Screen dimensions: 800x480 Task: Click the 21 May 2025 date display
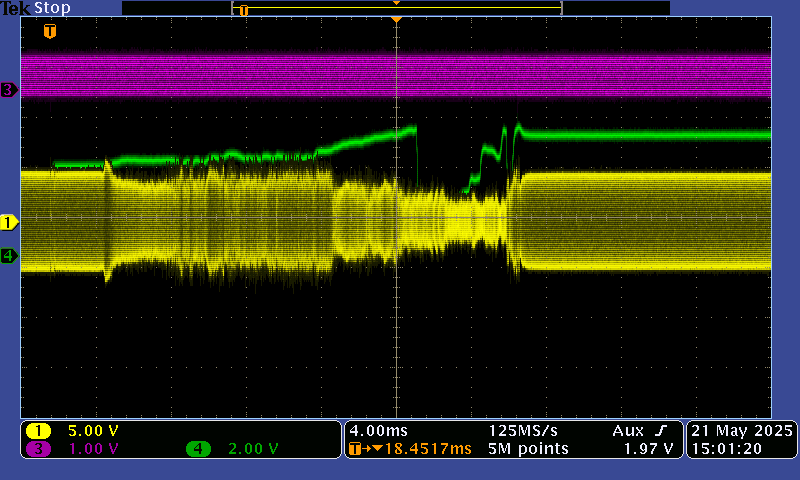pyautogui.click(x=741, y=431)
